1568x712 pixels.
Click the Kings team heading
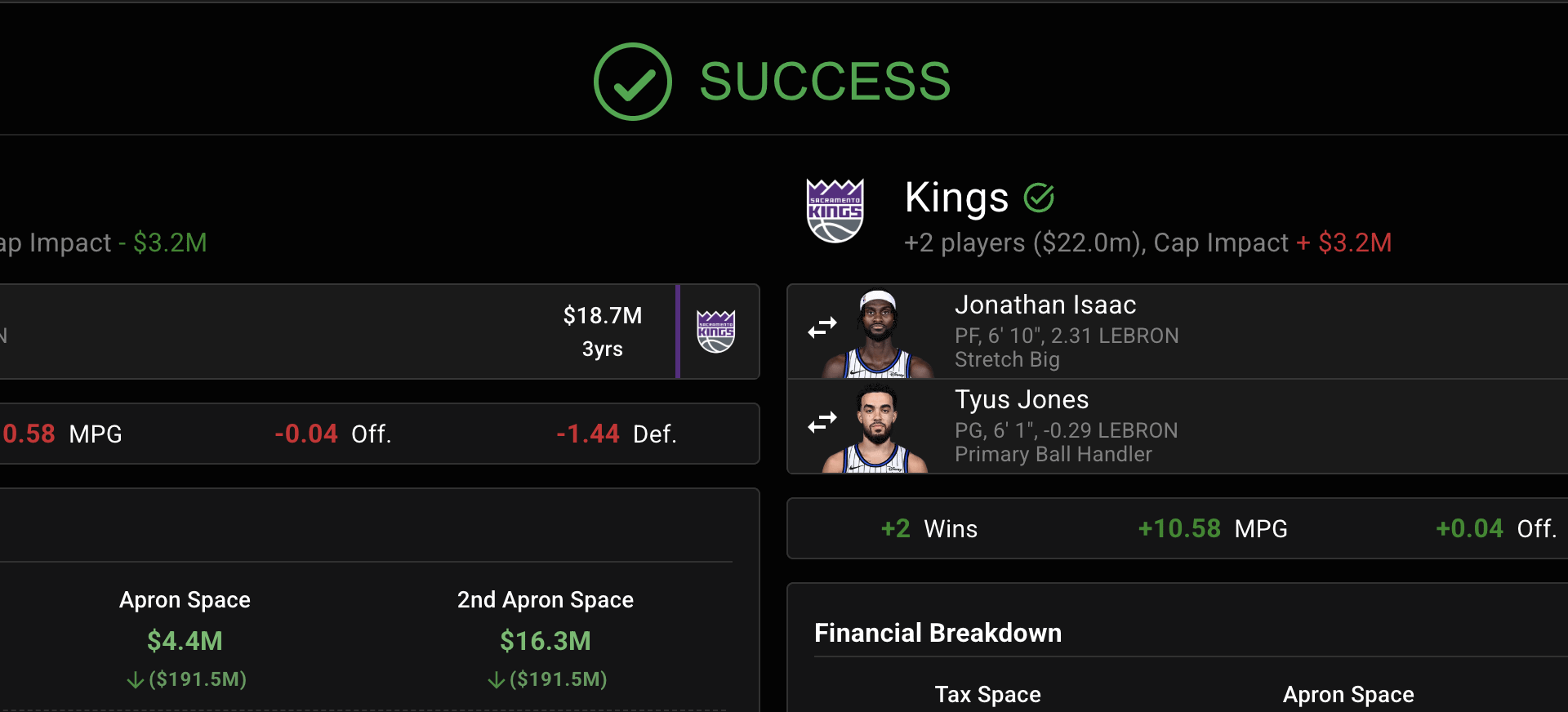[956, 196]
